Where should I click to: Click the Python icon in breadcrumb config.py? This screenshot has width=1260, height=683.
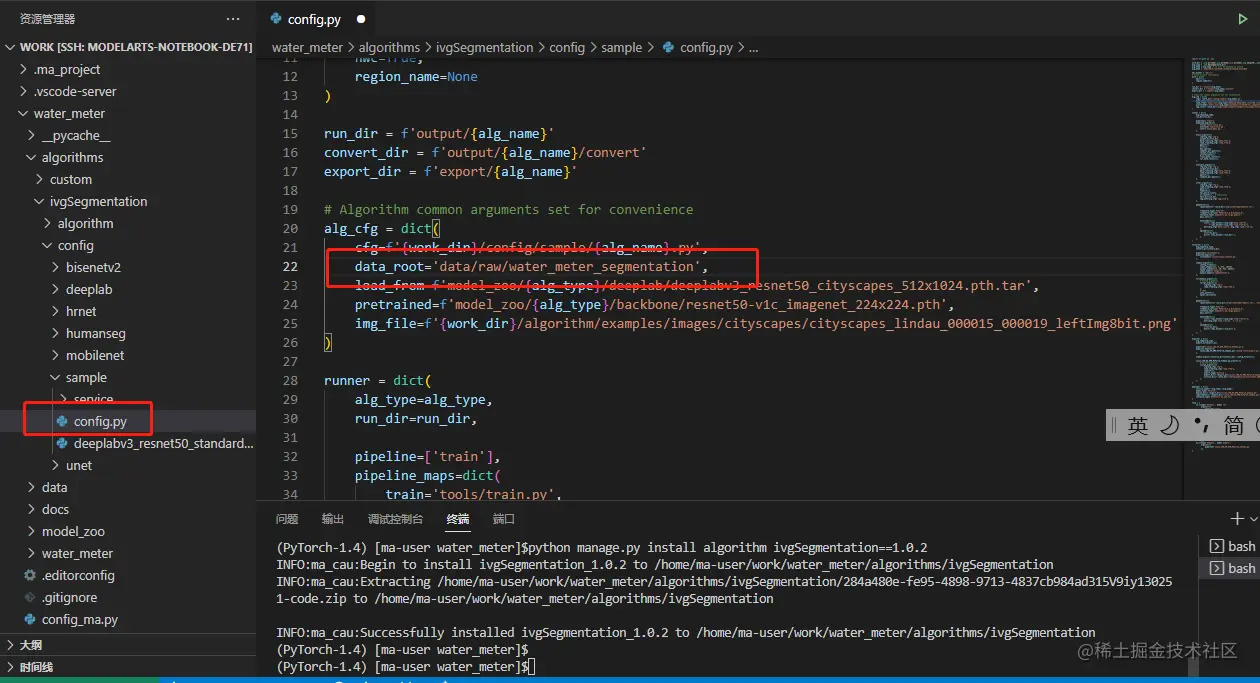[x=667, y=47]
